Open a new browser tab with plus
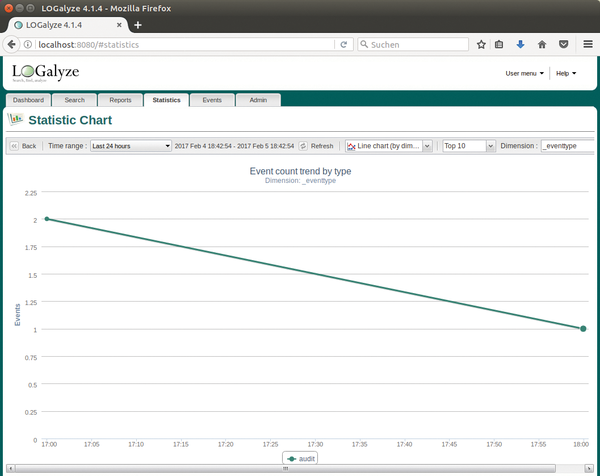This screenshot has height=476, width=600. [138, 25]
